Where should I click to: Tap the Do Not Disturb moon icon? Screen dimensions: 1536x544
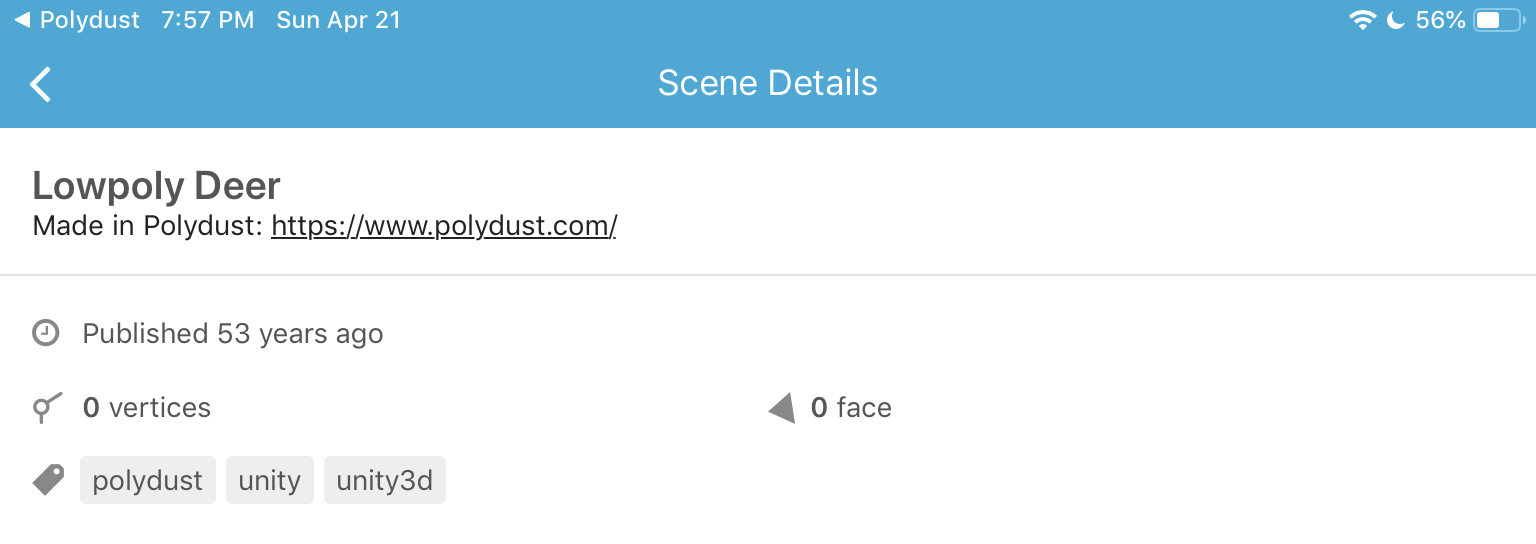[x=1396, y=20]
